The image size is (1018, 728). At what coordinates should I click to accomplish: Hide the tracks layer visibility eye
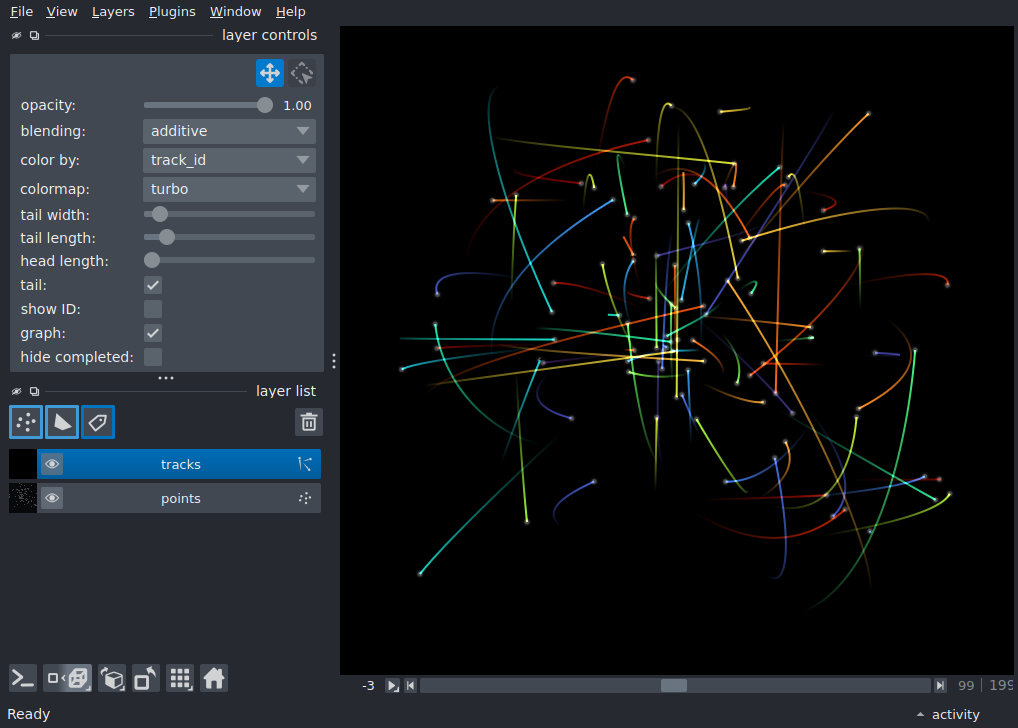point(52,464)
